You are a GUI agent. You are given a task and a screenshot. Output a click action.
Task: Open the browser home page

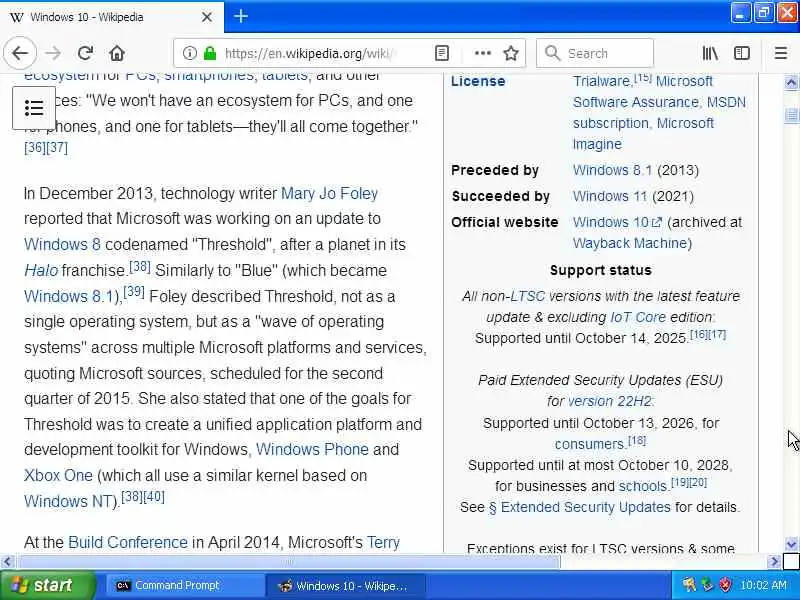[117, 53]
